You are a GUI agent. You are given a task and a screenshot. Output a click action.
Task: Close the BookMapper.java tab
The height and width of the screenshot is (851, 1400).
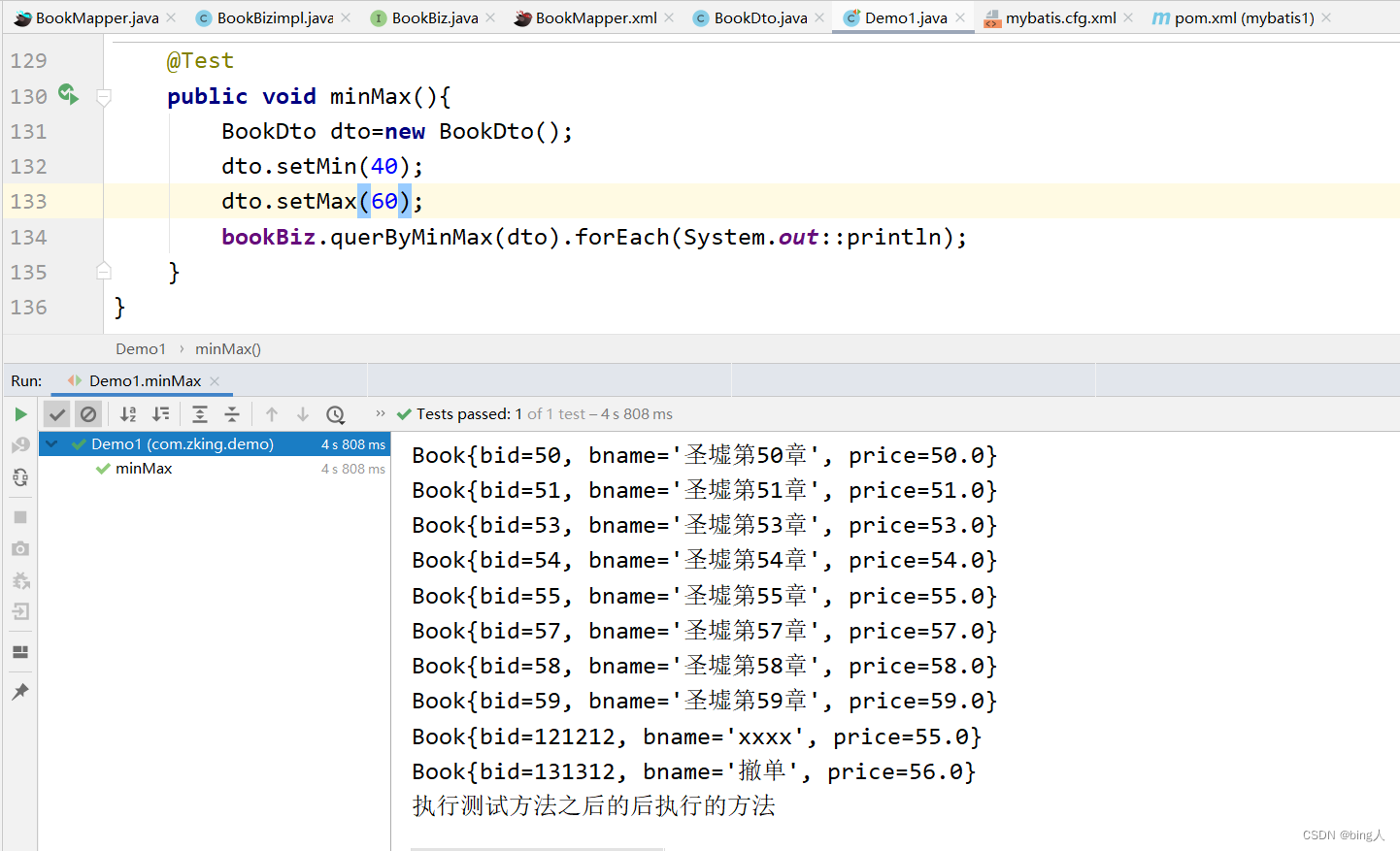(172, 17)
